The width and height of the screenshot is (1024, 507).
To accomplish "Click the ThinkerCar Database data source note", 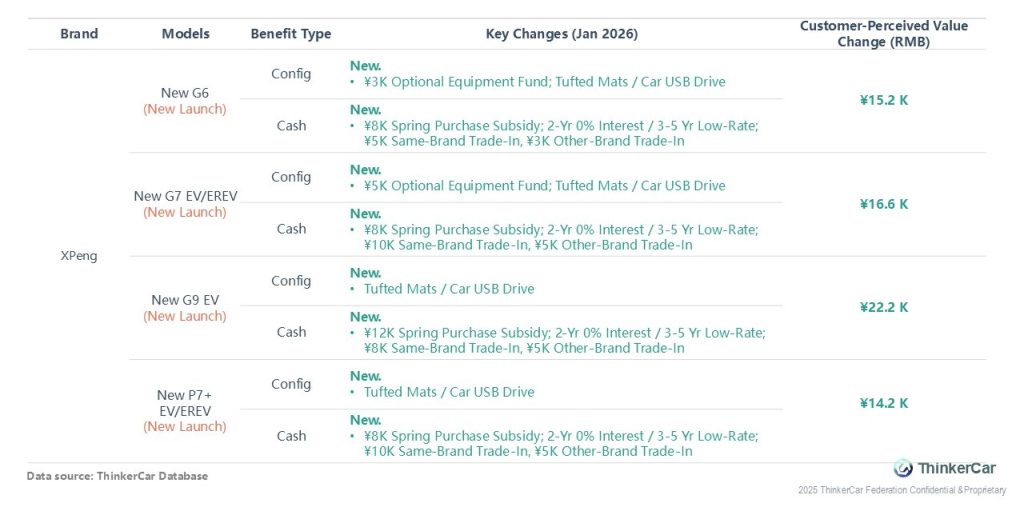I will pos(117,476).
